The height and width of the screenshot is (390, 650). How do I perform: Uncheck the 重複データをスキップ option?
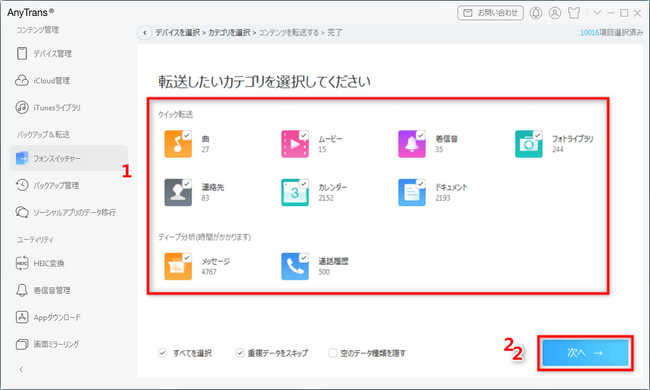coord(240,353)
